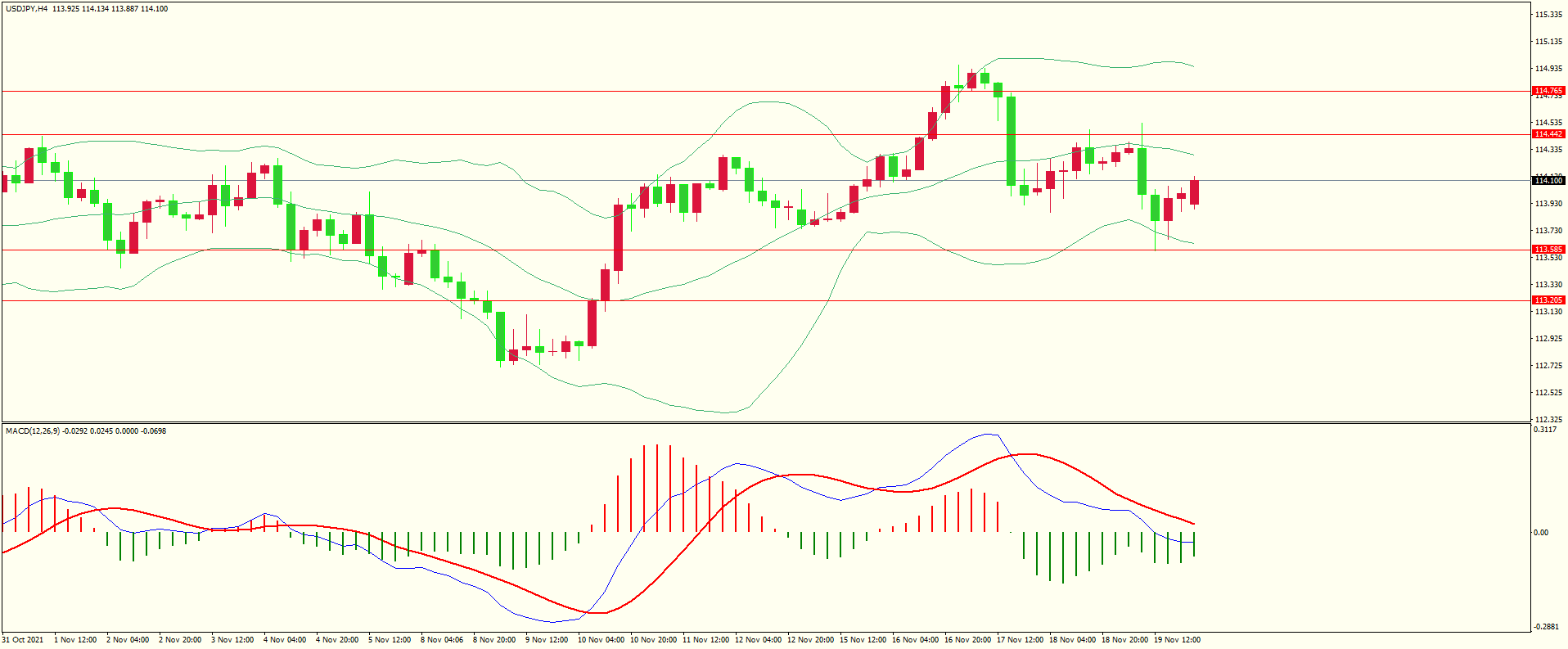Click the 113.930 price axis label
Screen dimensions: 1568x649
point(1549,204)
